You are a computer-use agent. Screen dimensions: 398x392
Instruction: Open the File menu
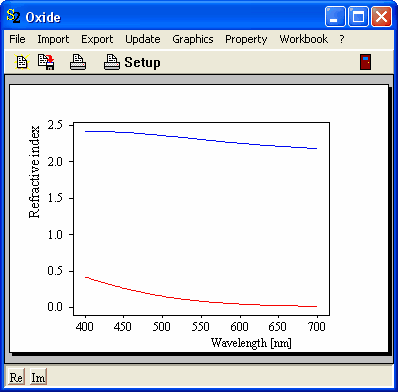(x=17, y=39)
